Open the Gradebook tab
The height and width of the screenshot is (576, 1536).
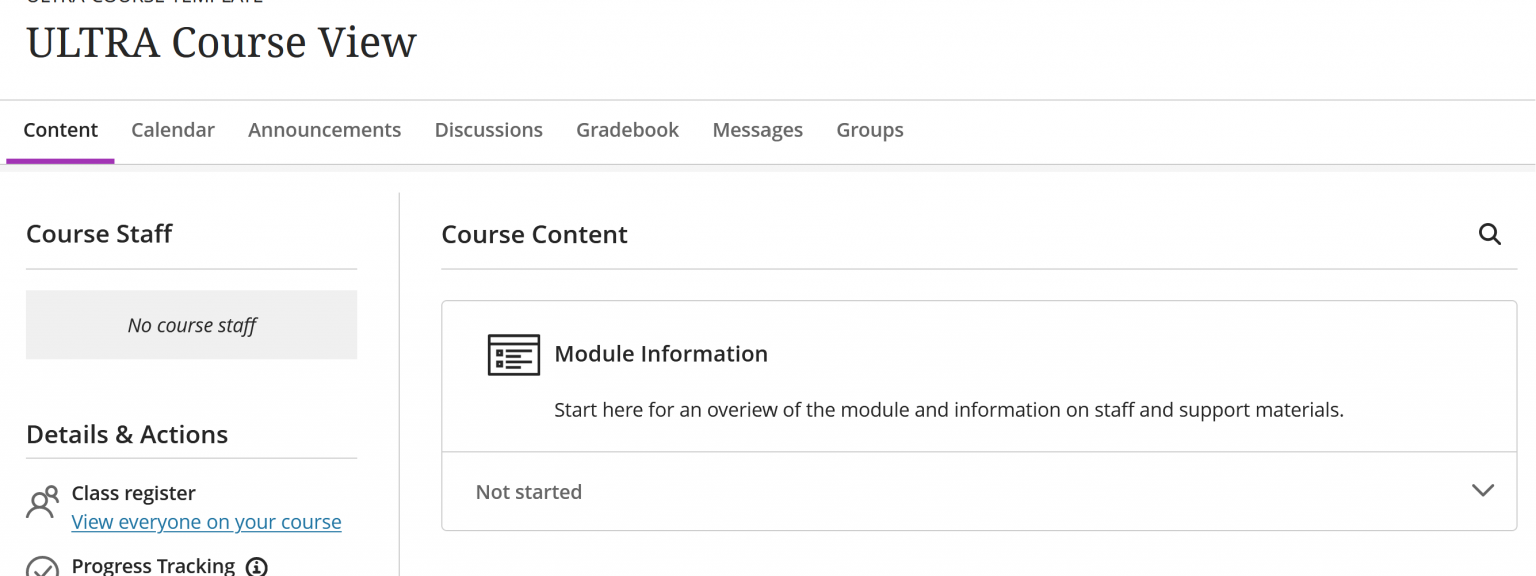pos(627,129)
